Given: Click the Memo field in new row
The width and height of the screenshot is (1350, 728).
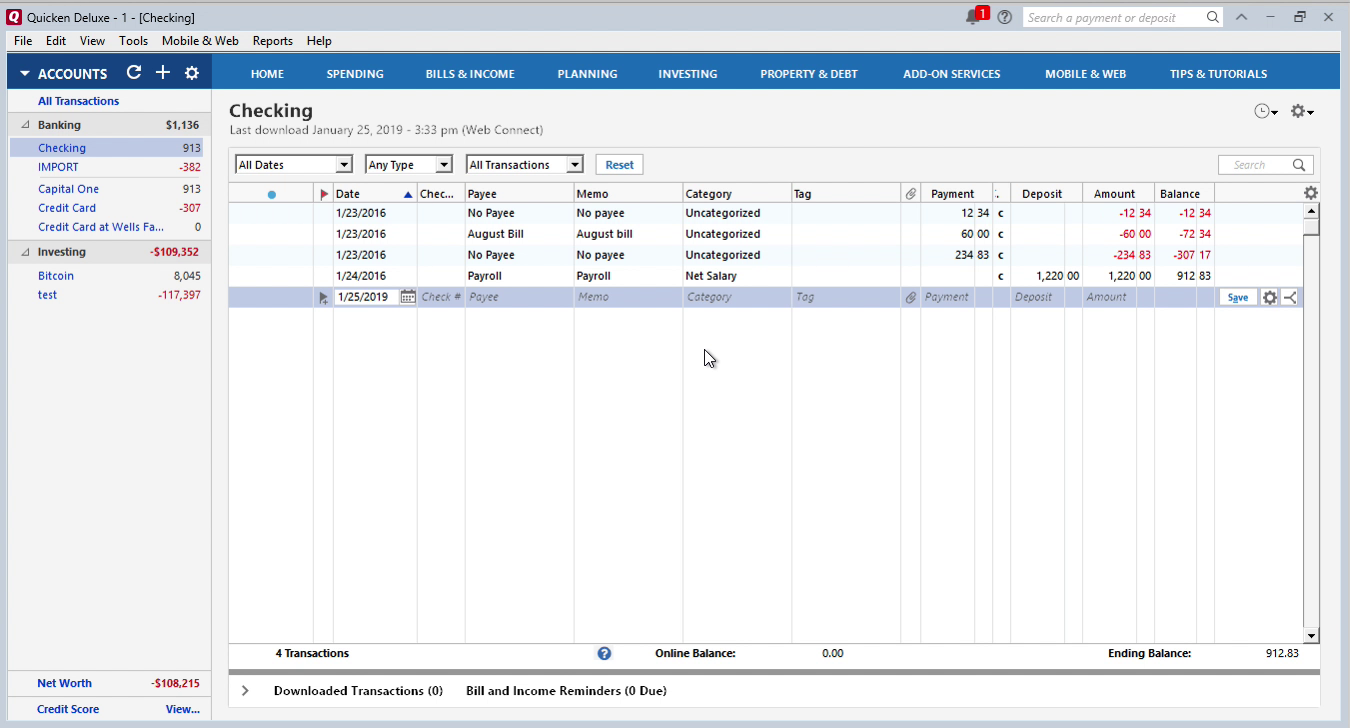Looking at the screenshot, I should pyautogui.click(x=628, y=297).
